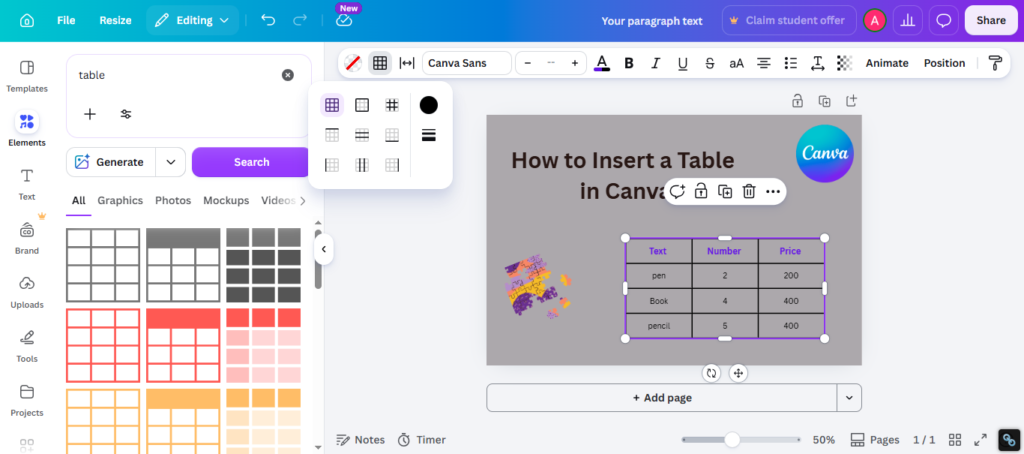This screenshot has height=454, width=1024.
Task: Adjust the zoom slider handle
Action: pos(732,440)
